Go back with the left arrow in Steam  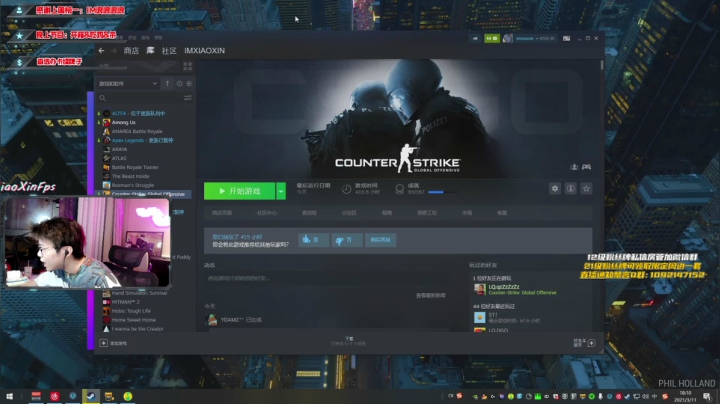(101, 50)
